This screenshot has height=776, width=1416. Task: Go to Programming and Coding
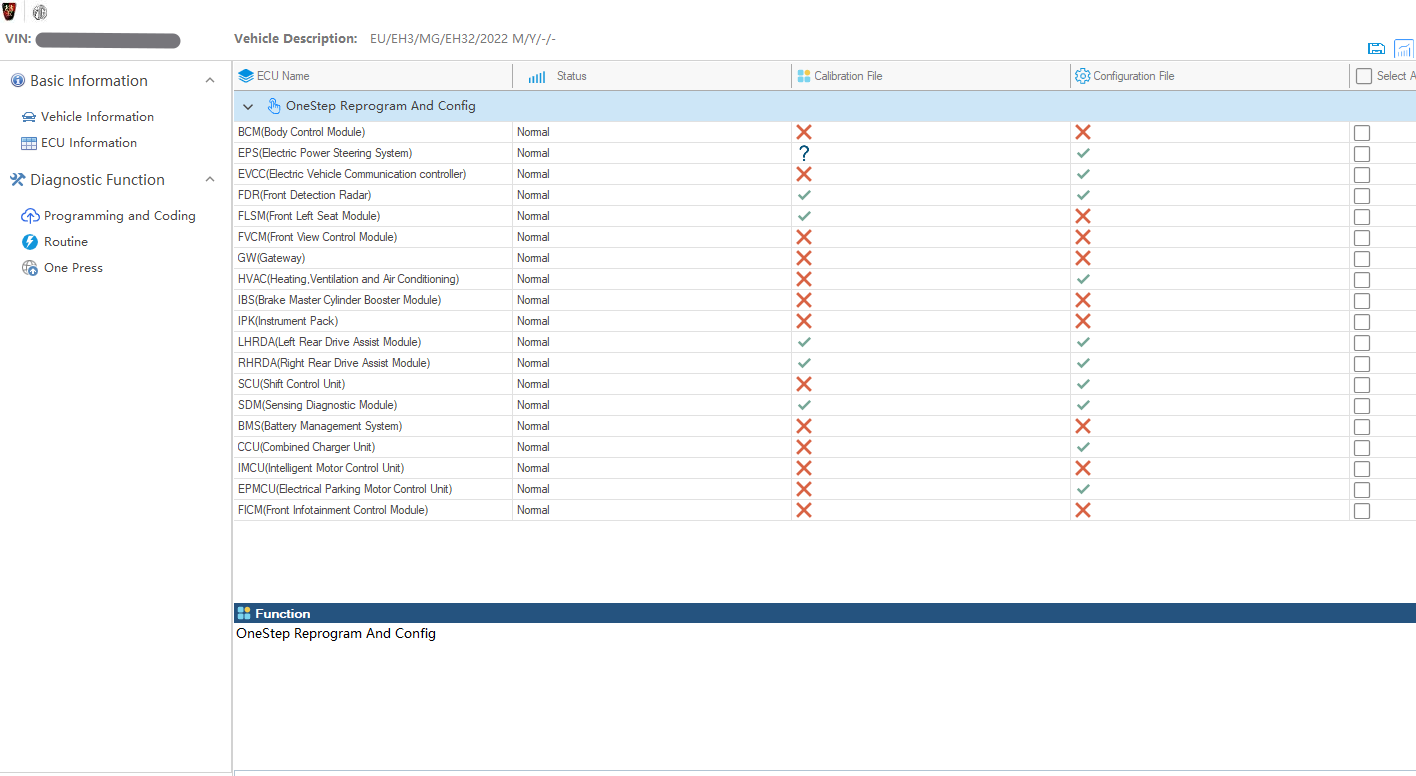(119, 216)
